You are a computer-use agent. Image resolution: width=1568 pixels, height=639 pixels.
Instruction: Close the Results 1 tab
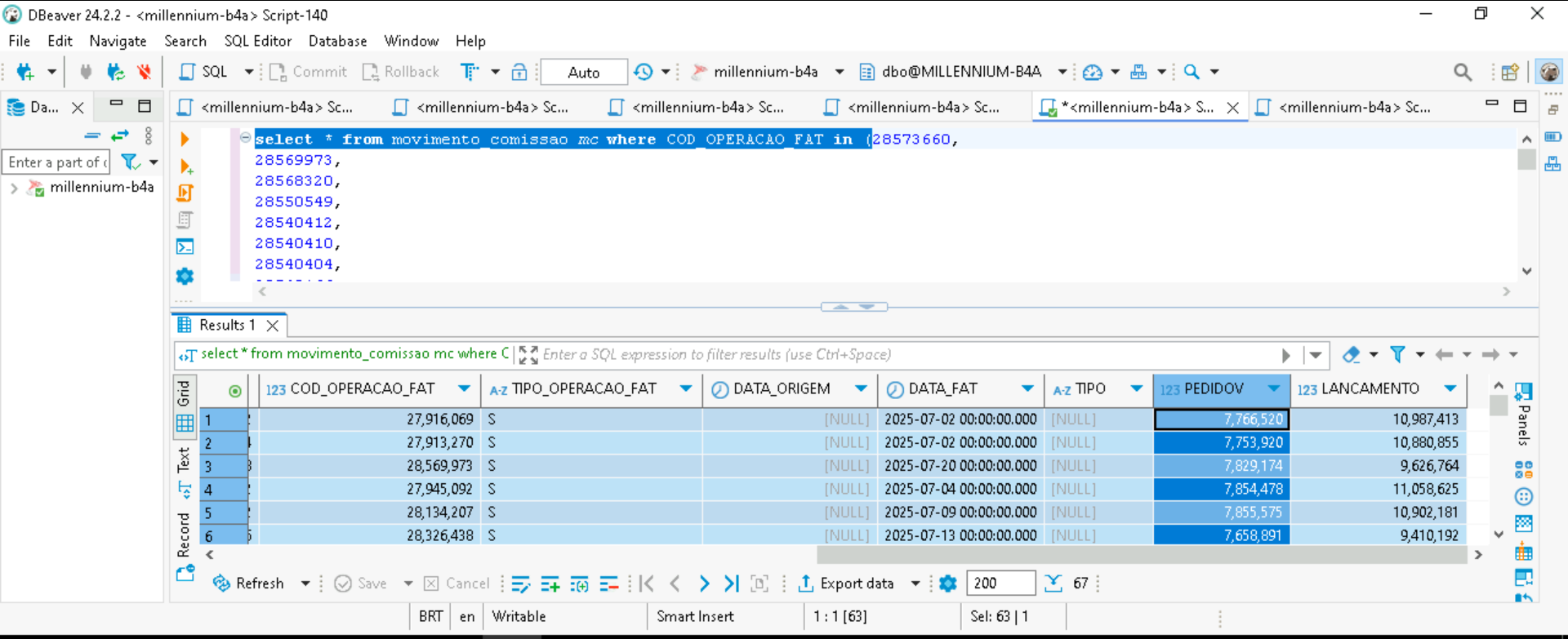coord(273,326)
